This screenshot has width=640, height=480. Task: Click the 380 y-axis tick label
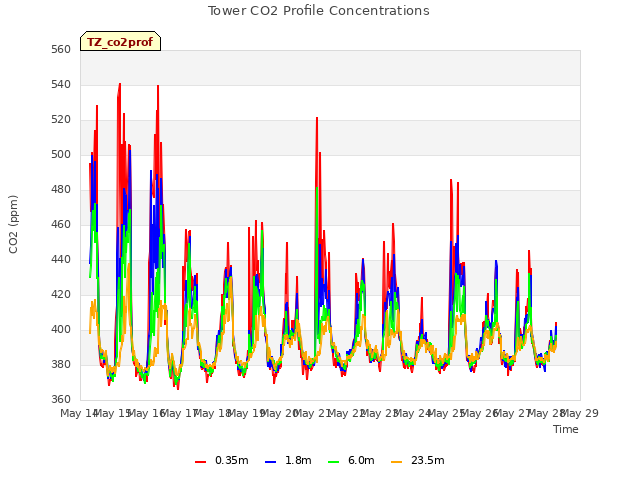pyautogui.click(x=61, y=364)
